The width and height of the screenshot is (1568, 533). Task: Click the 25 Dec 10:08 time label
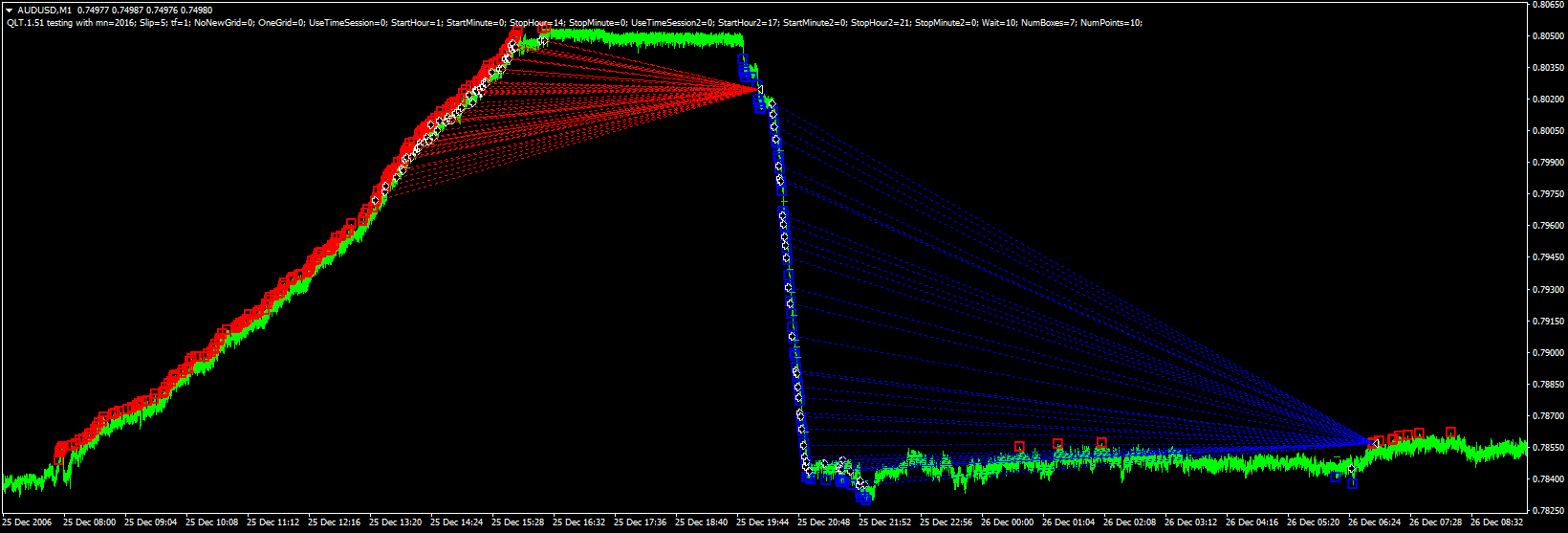[212, 522]
